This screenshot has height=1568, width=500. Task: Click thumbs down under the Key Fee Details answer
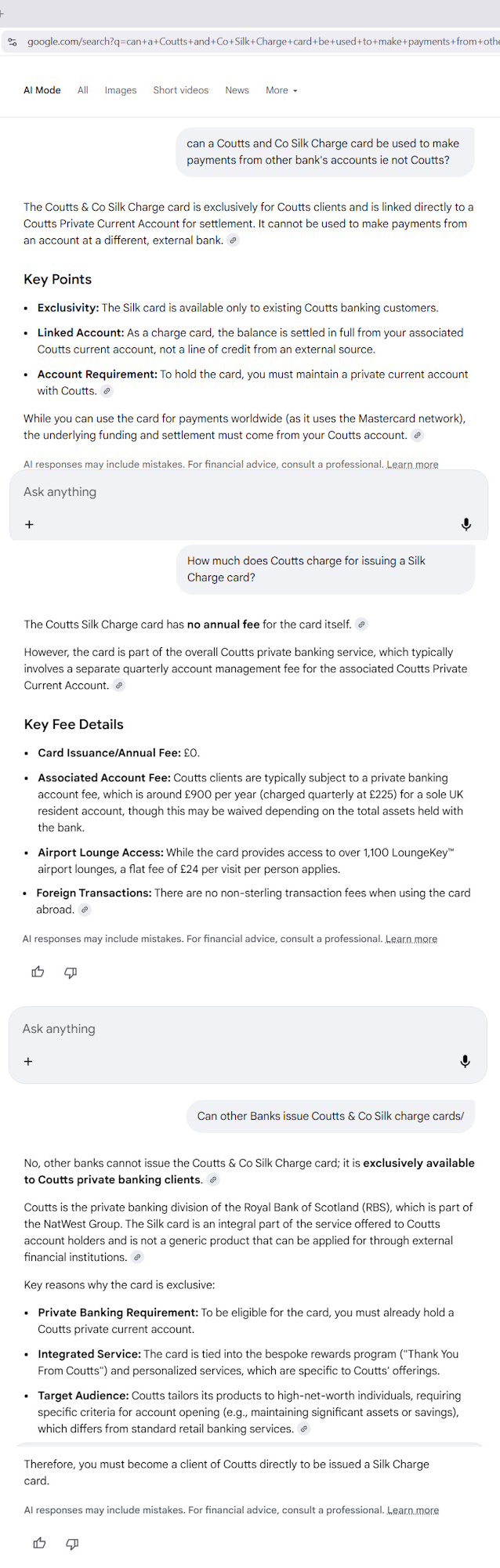click(71, 972)
